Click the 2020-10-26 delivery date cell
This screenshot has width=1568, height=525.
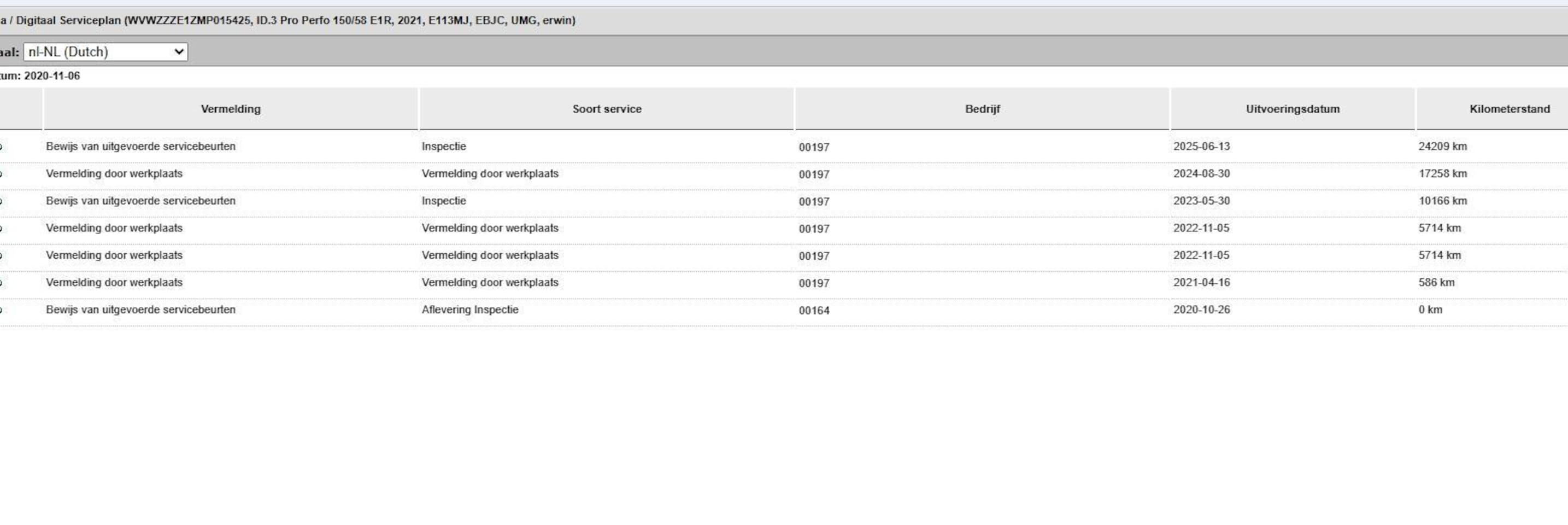(x=1201, y=310)
